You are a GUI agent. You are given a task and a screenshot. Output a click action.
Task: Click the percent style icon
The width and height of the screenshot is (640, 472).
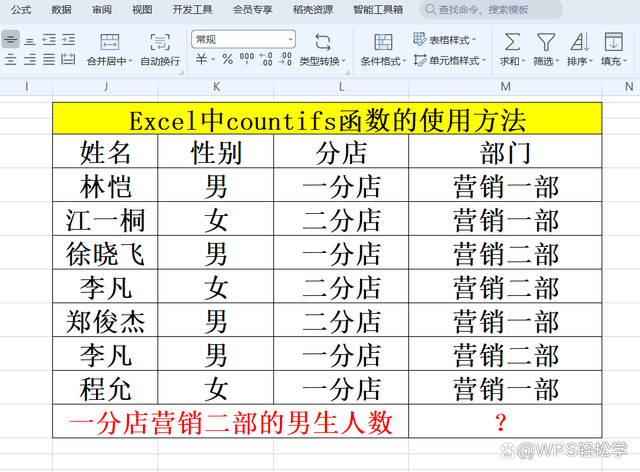(x=227, y=60)
